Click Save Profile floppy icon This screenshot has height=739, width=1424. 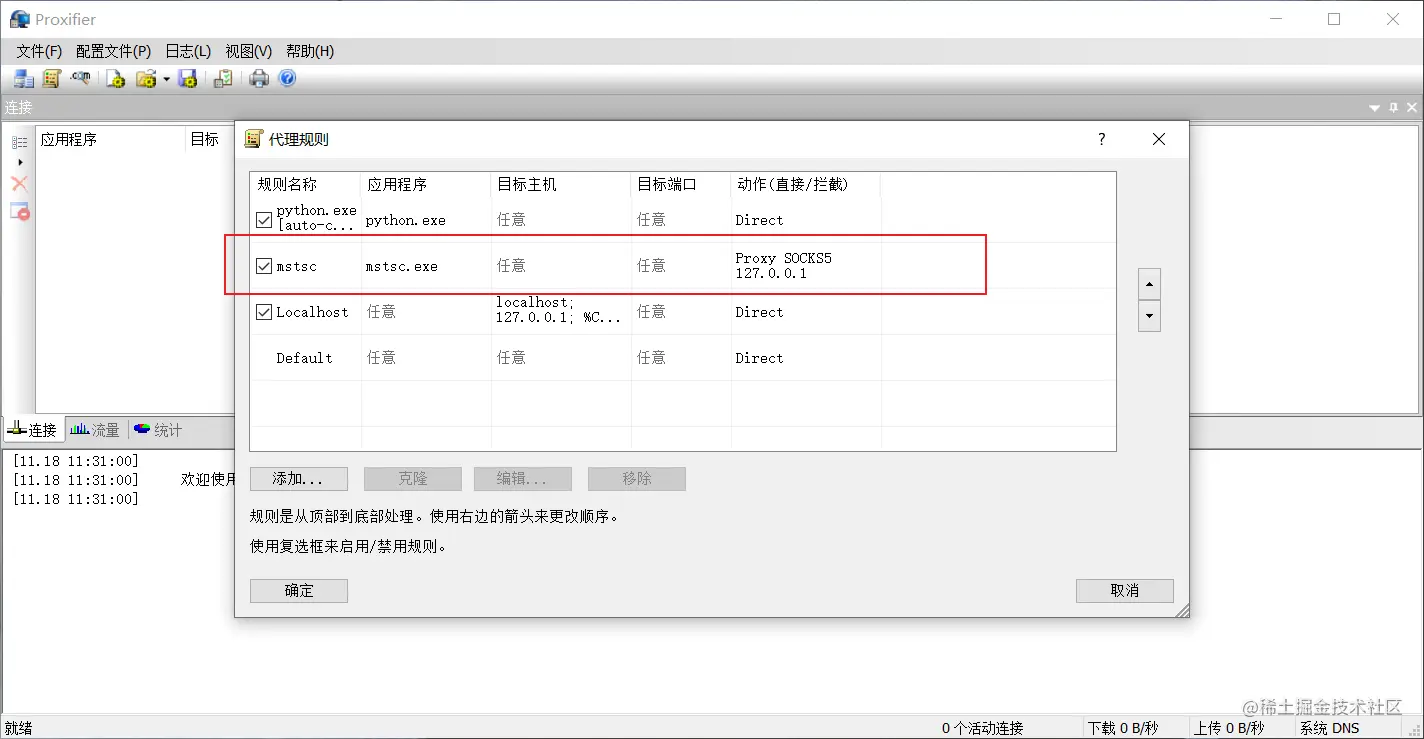coord(187,78)
